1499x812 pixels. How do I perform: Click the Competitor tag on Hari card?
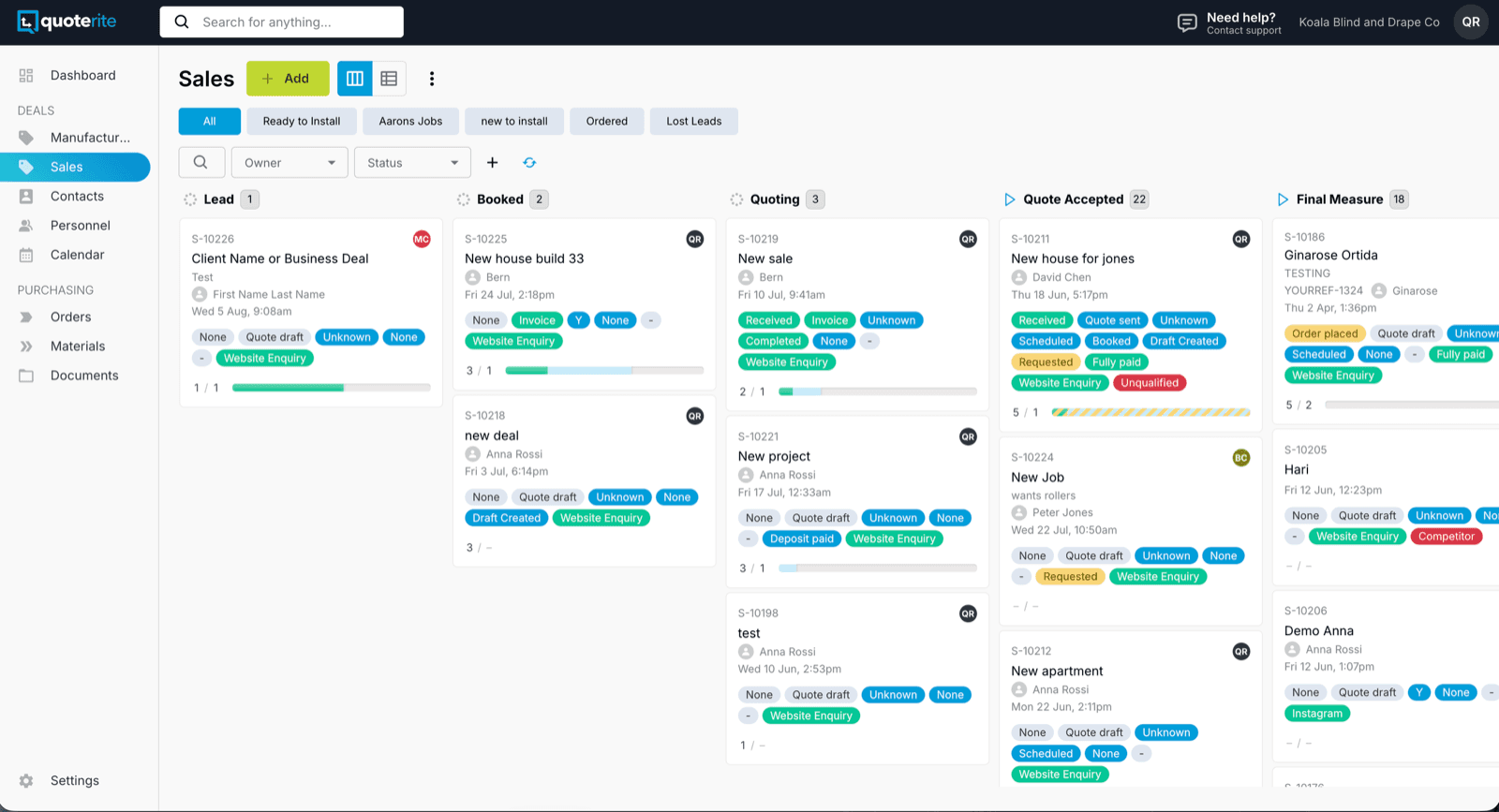[1447, 537]
